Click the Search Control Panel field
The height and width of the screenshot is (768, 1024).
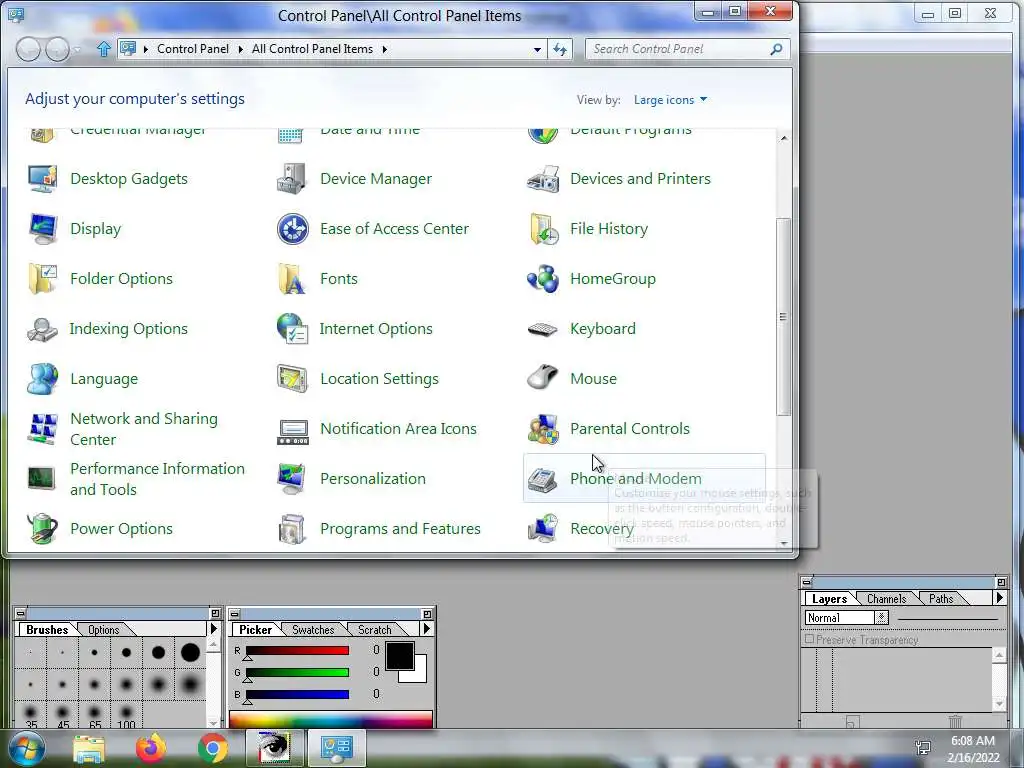coord(688,49)
